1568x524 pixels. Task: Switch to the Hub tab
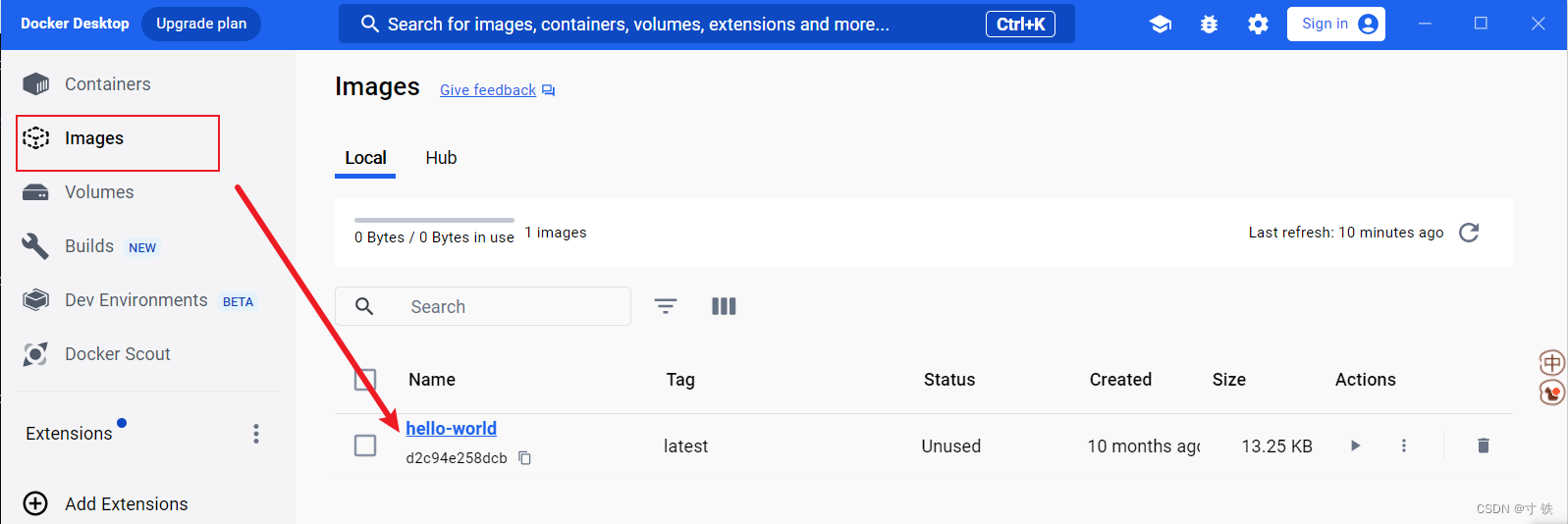click(441, 158)
